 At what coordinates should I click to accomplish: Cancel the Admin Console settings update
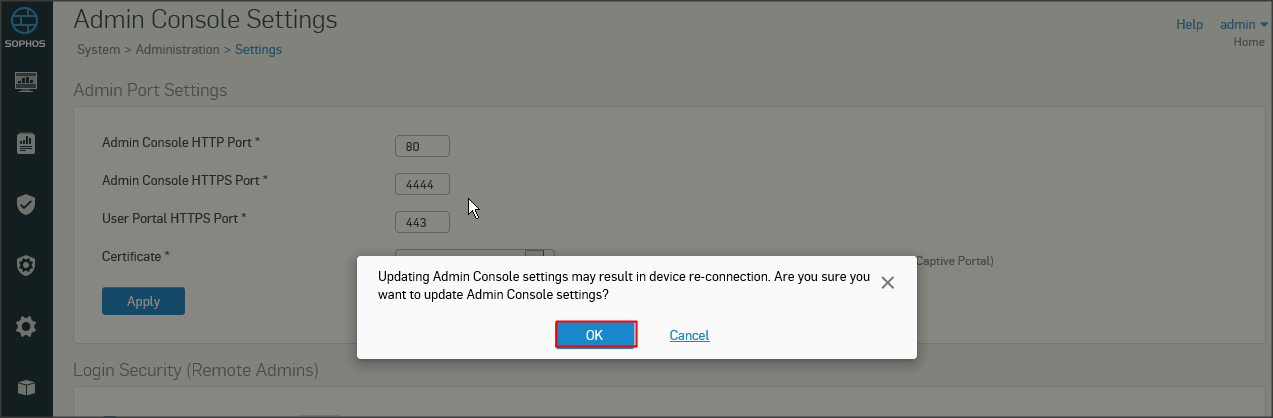click(x=689, y=335)
